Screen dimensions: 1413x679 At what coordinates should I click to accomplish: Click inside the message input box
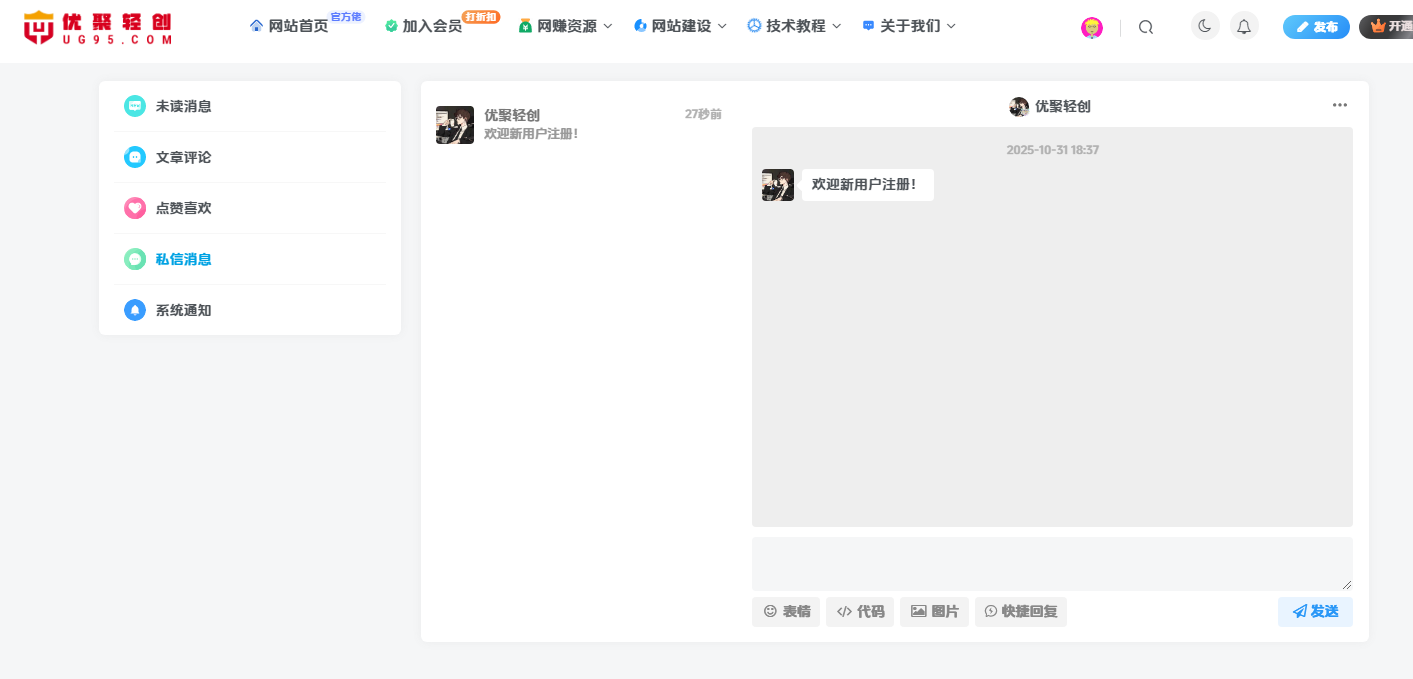click(x=1050, y=563)
